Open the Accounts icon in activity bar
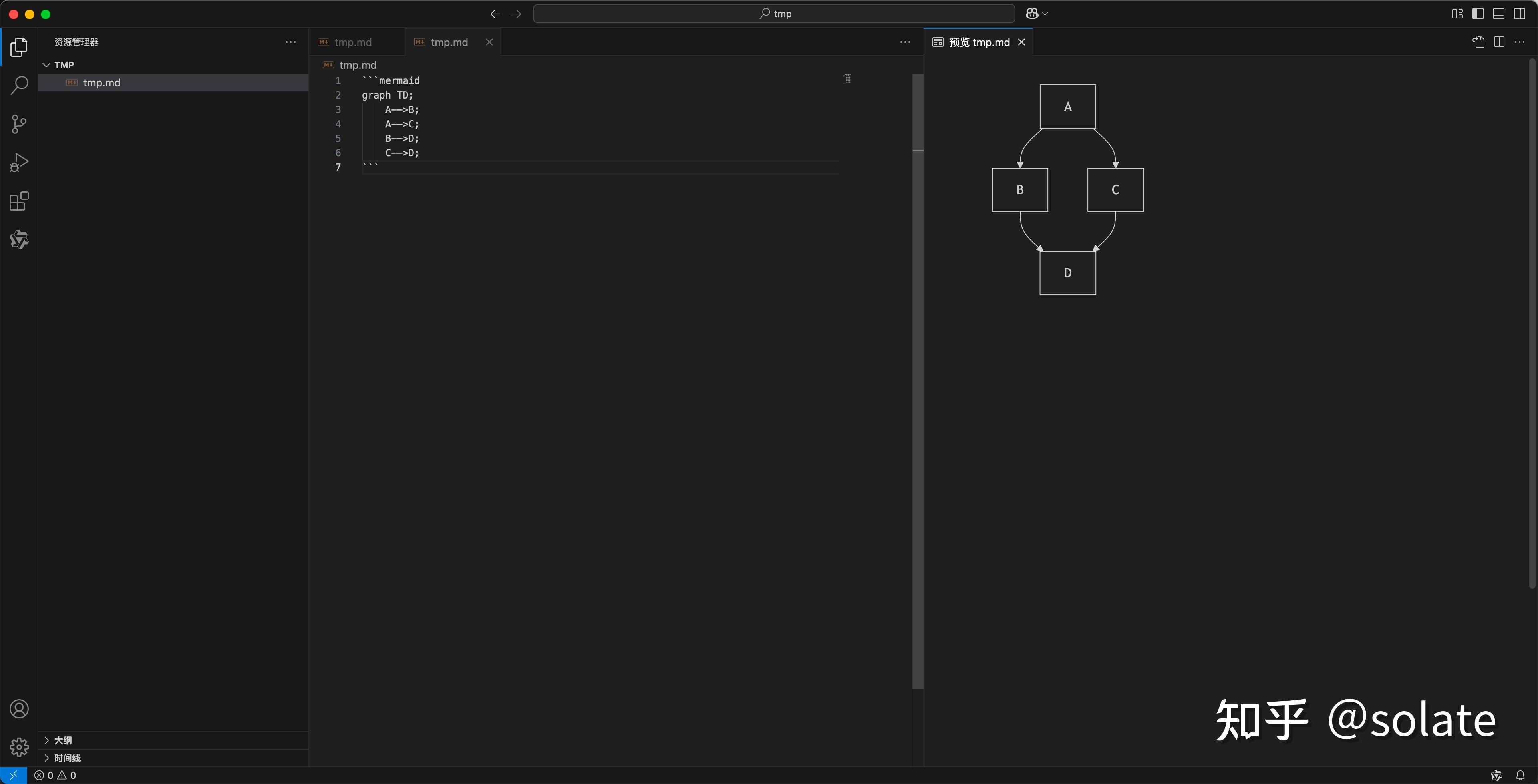The width and height of the screenshot is (1538, 784). [x=18, y=708]
